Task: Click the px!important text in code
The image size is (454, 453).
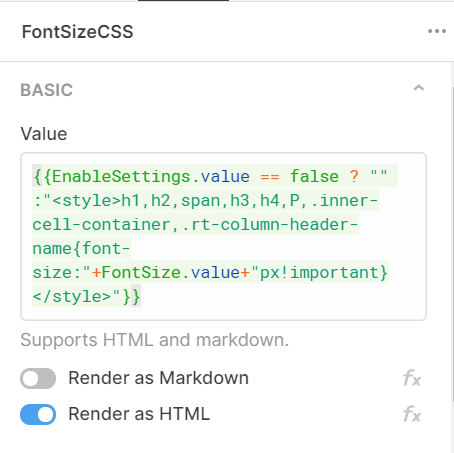Action: click(319, 272)
